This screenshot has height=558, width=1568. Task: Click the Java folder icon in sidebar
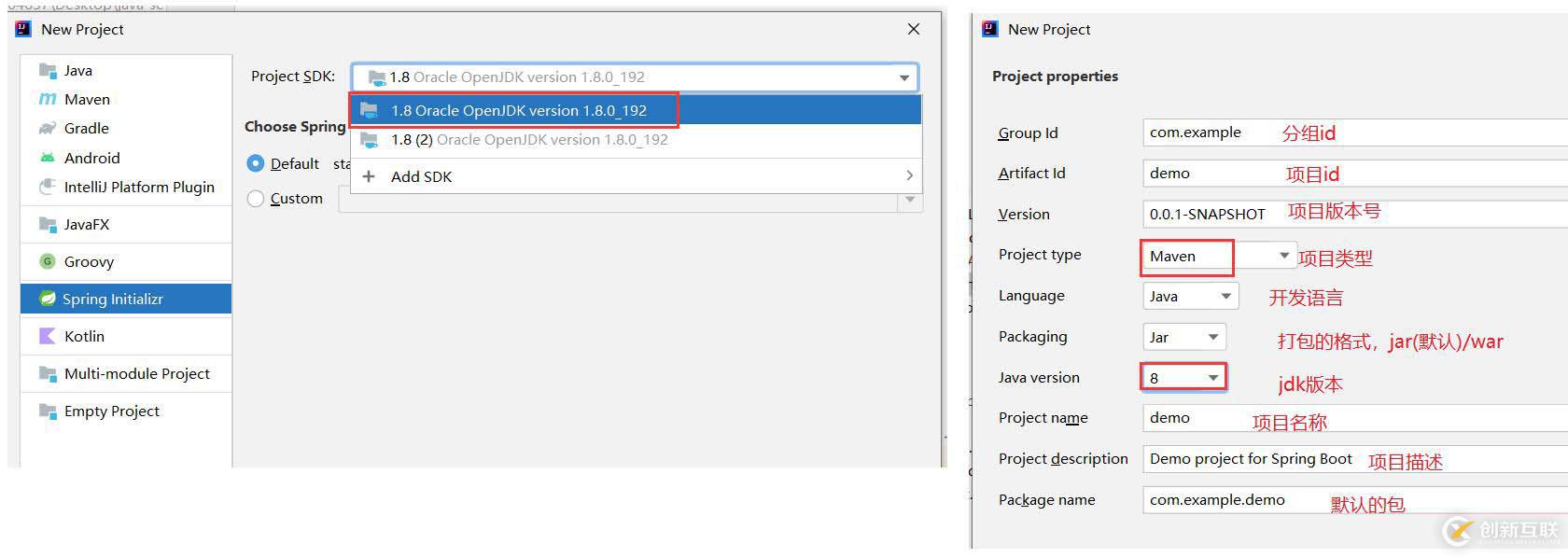48,70
